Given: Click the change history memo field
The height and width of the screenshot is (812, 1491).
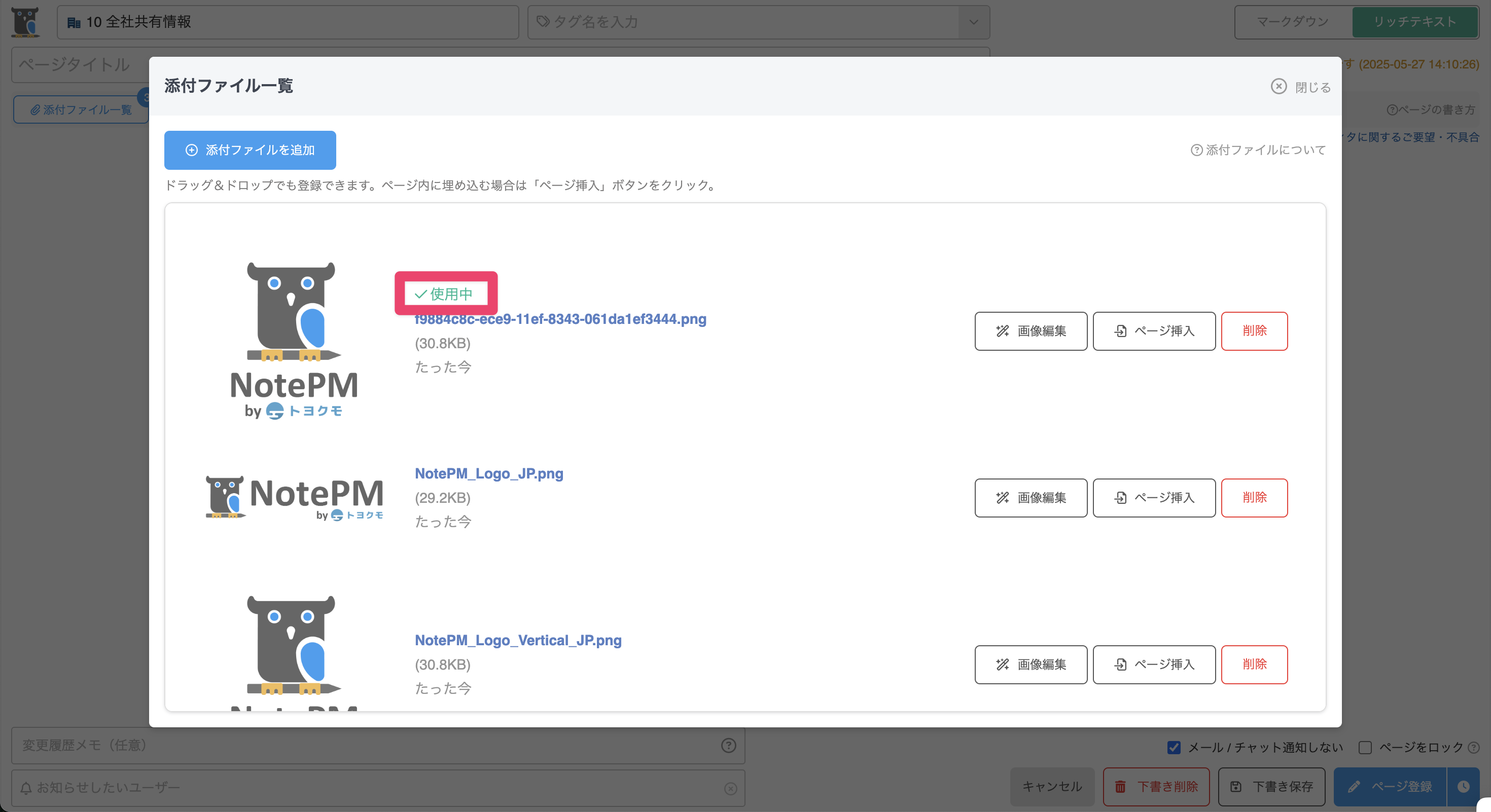Looking at the screenshot, I should click(x=378, y=746).
